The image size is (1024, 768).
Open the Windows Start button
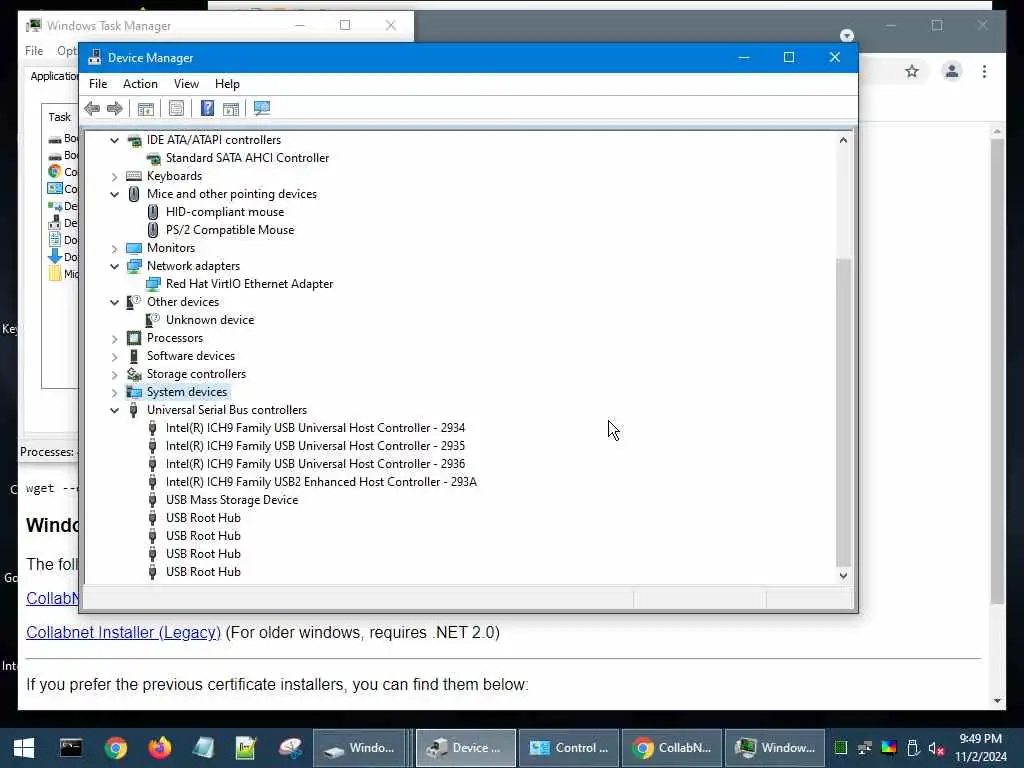(24, 748)
